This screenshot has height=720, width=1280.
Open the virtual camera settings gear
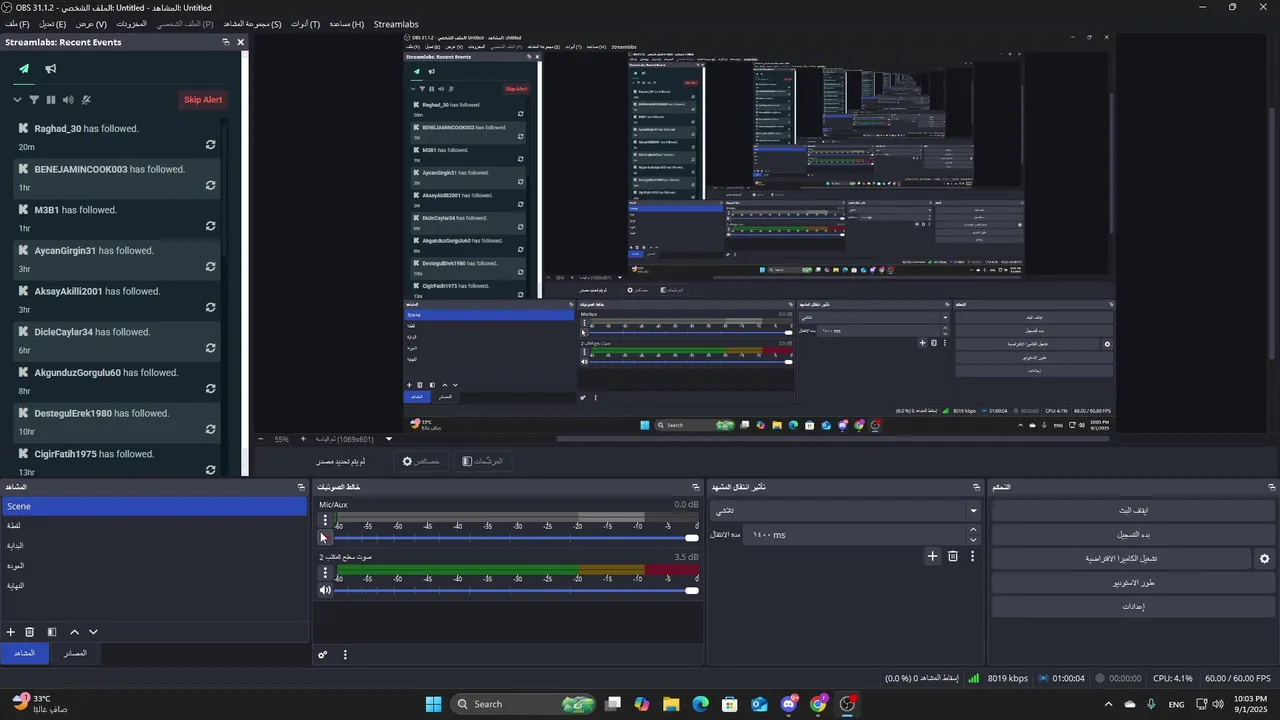point(1265,559)
